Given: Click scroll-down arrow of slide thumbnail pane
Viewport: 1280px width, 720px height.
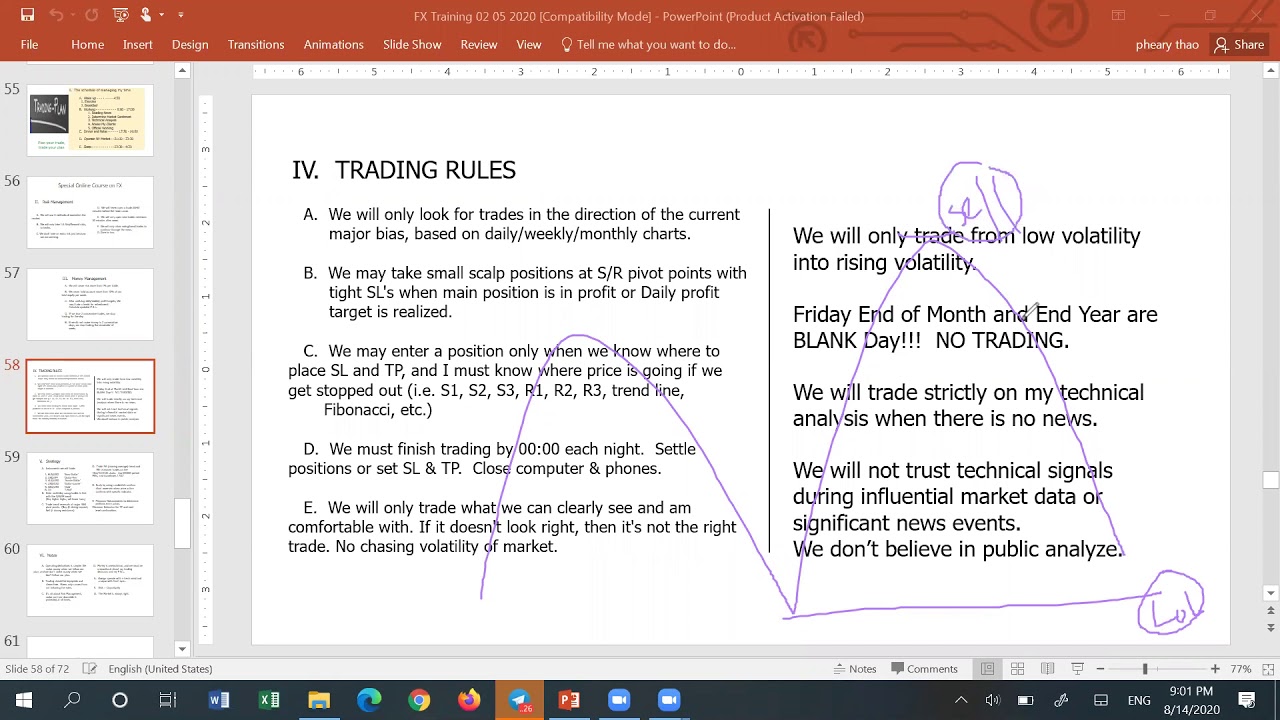Looking at the screenshot, I should pos(182,649).
